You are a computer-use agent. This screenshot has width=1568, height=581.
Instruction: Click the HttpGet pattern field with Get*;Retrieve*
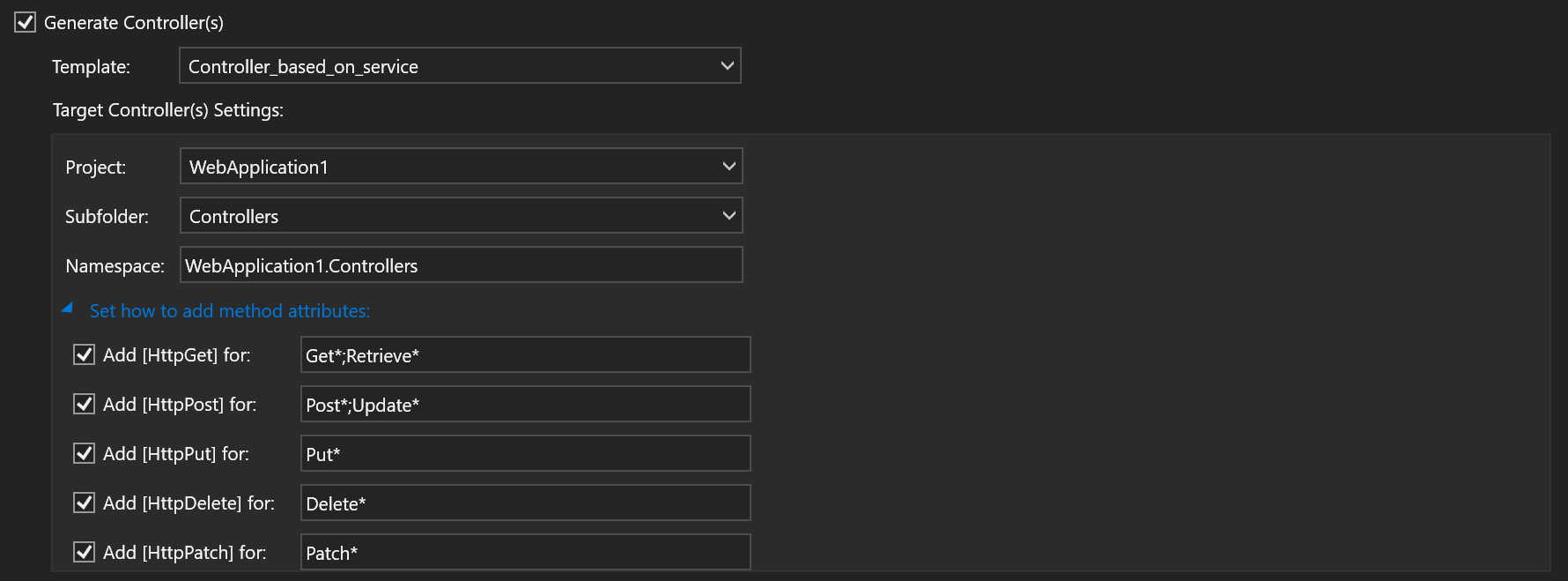[525, 355]
